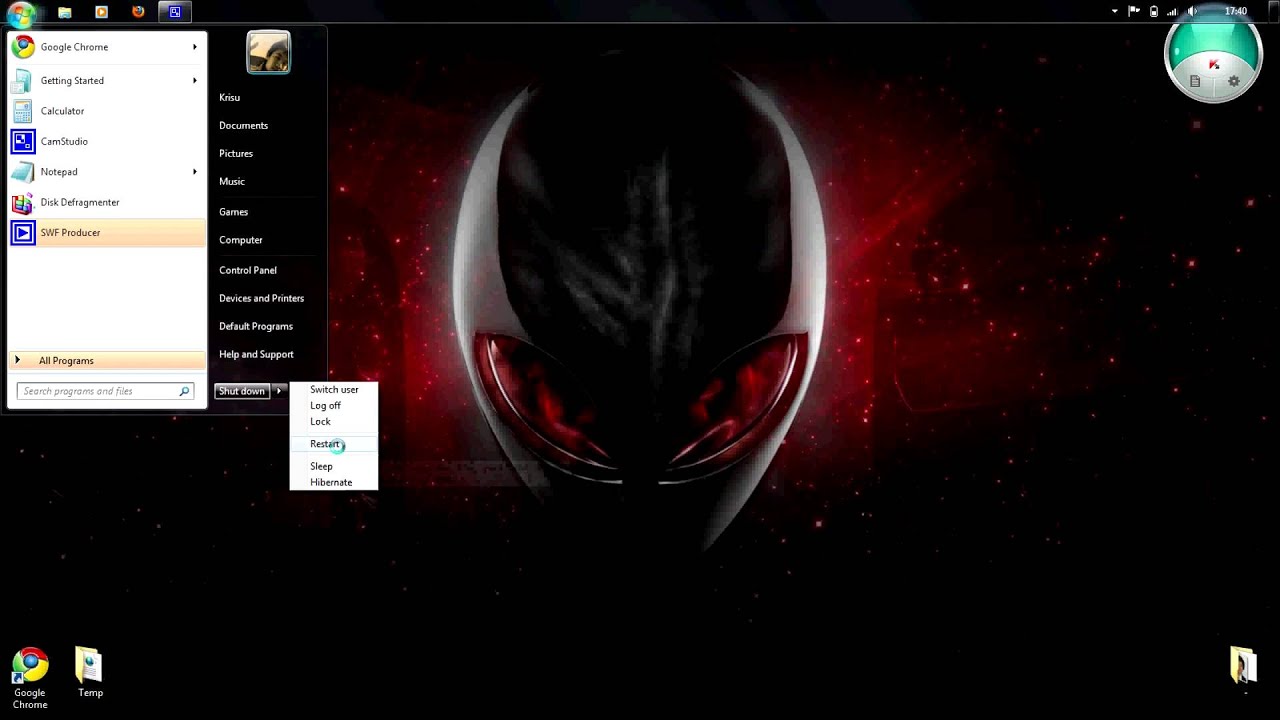1280x720 pixels.
Task: Open settings gear in Kaspersky gadget
Action: pos(1233,82)
